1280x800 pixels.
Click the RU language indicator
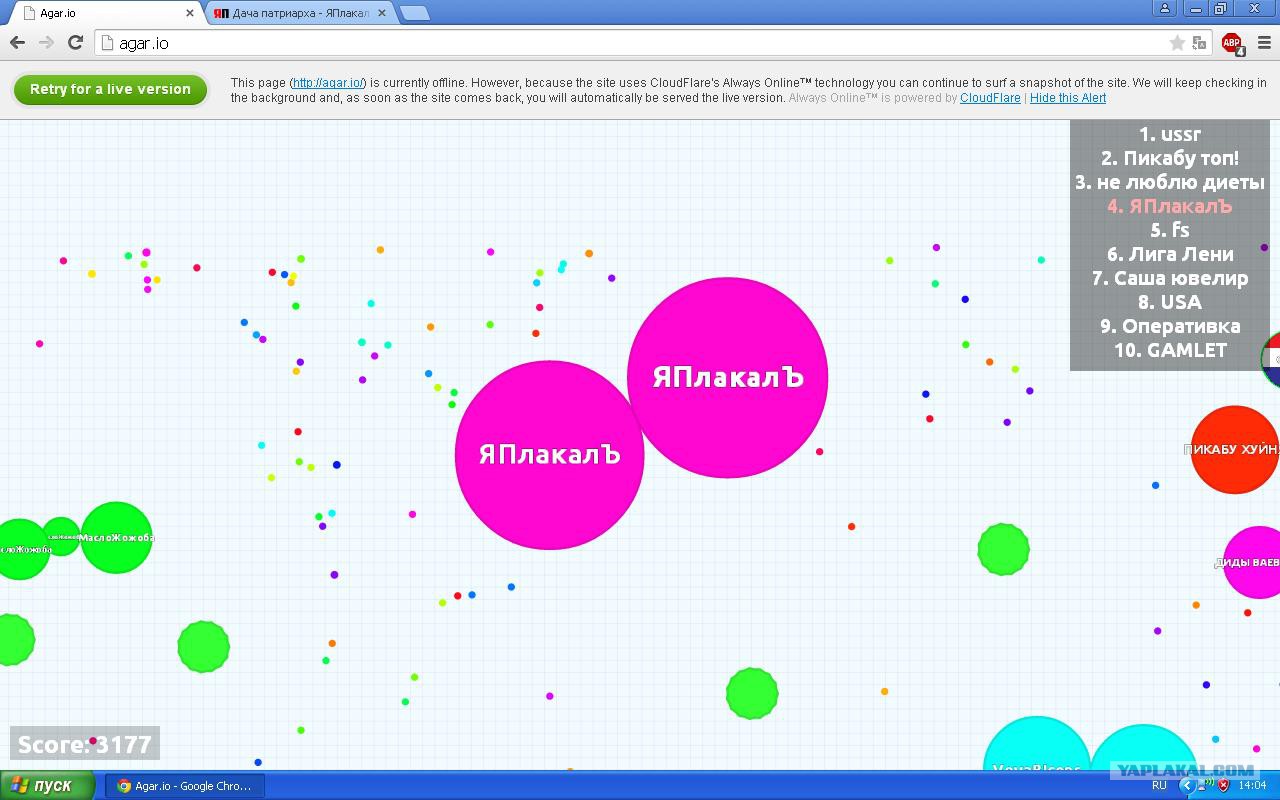pos(1159,785)
